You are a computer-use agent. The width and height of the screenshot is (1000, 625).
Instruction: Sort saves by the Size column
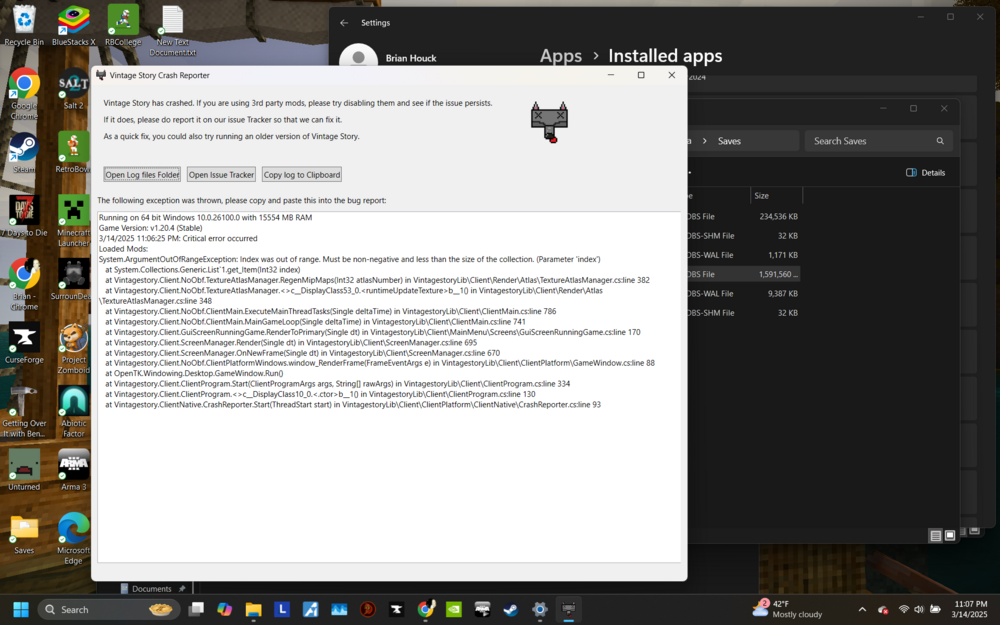point(763,195)
